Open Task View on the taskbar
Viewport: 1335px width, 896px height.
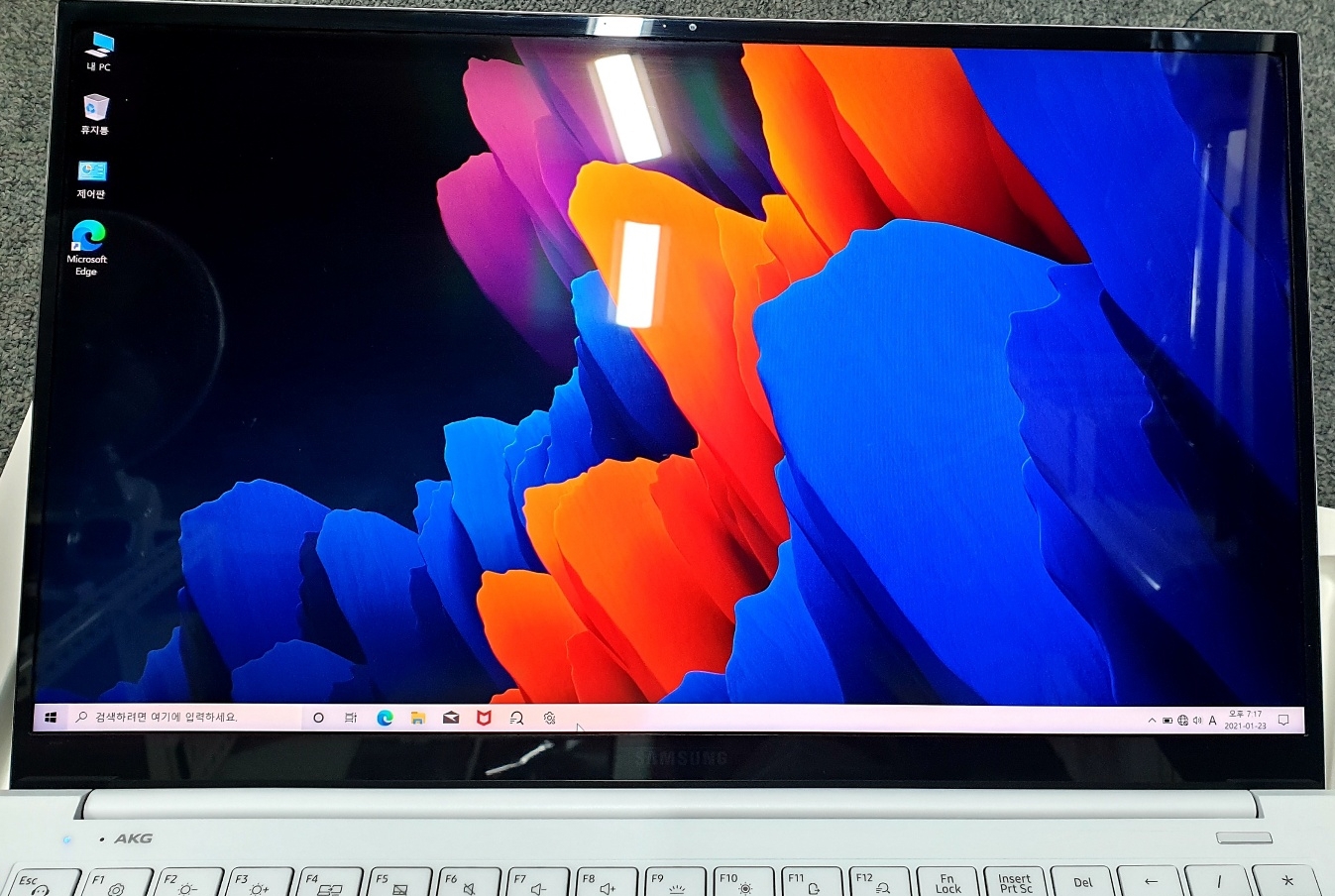tap(351, 718)
